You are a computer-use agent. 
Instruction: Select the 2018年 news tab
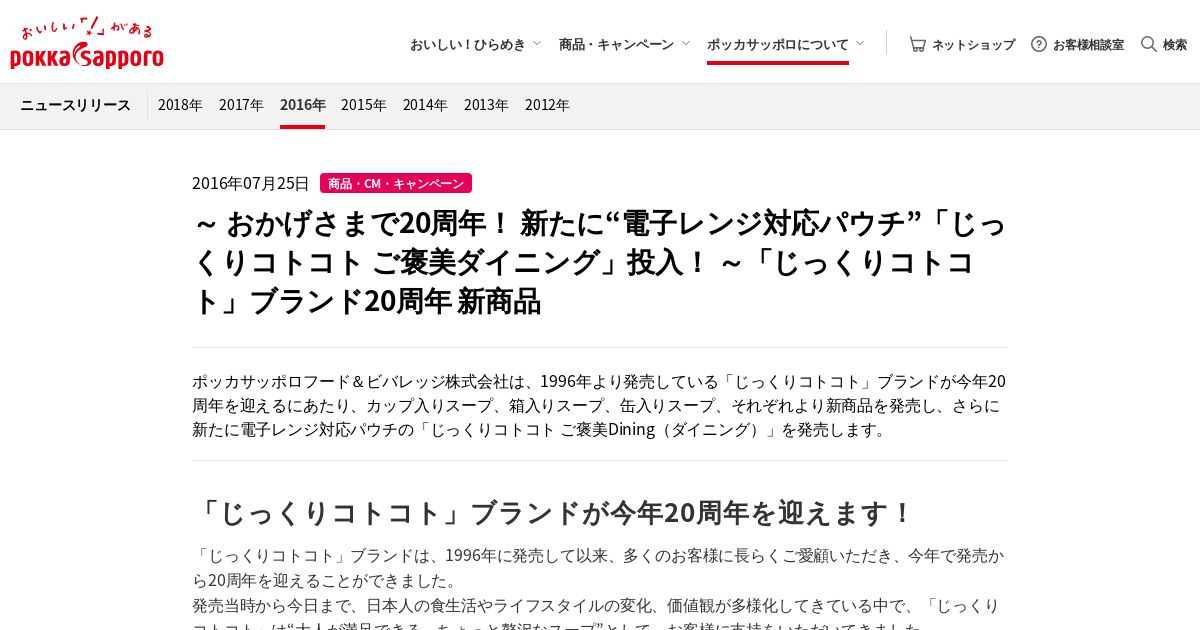180,105
